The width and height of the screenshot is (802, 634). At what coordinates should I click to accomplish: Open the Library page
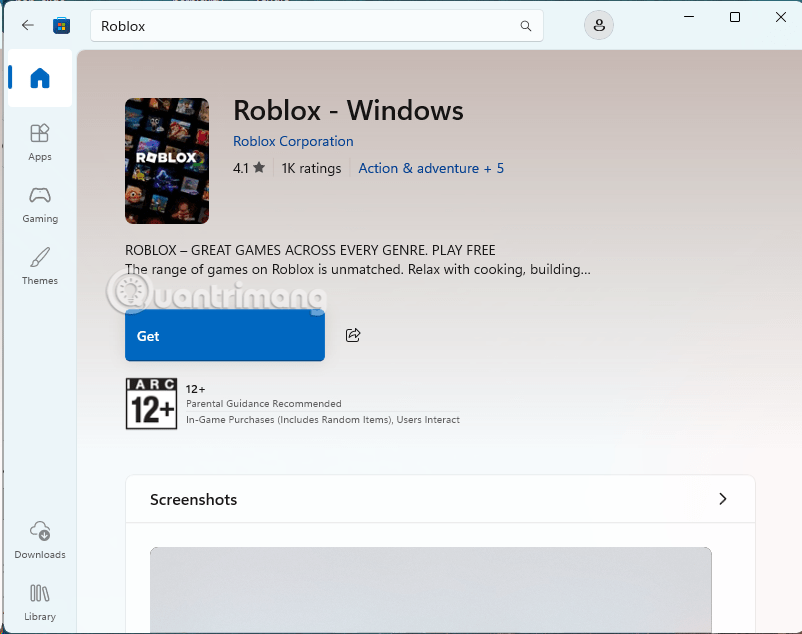pos(40,602)
